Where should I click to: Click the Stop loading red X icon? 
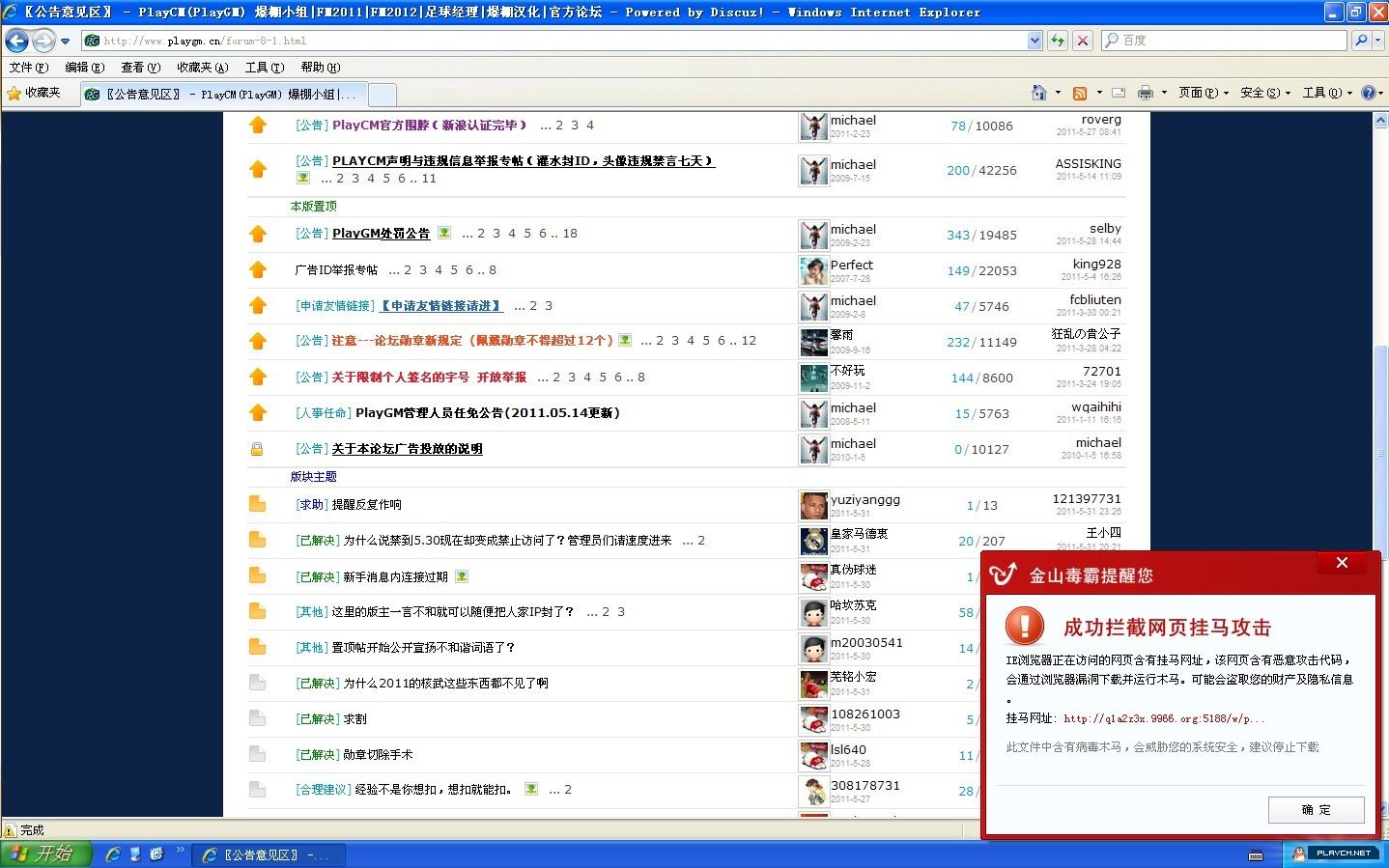pos(1083,41)
